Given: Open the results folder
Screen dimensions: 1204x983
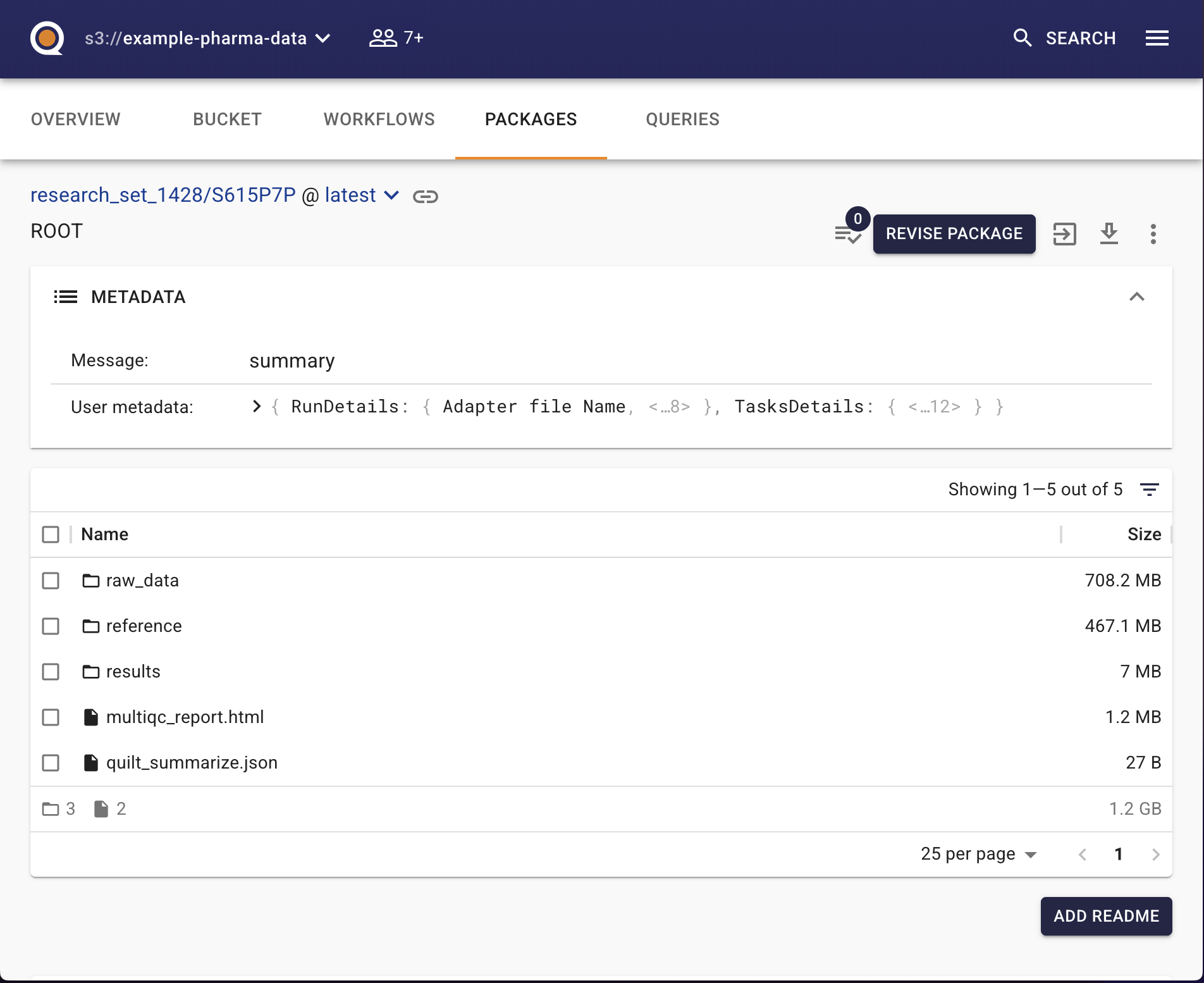Looking at the screenshot, I should coord(133,672).
